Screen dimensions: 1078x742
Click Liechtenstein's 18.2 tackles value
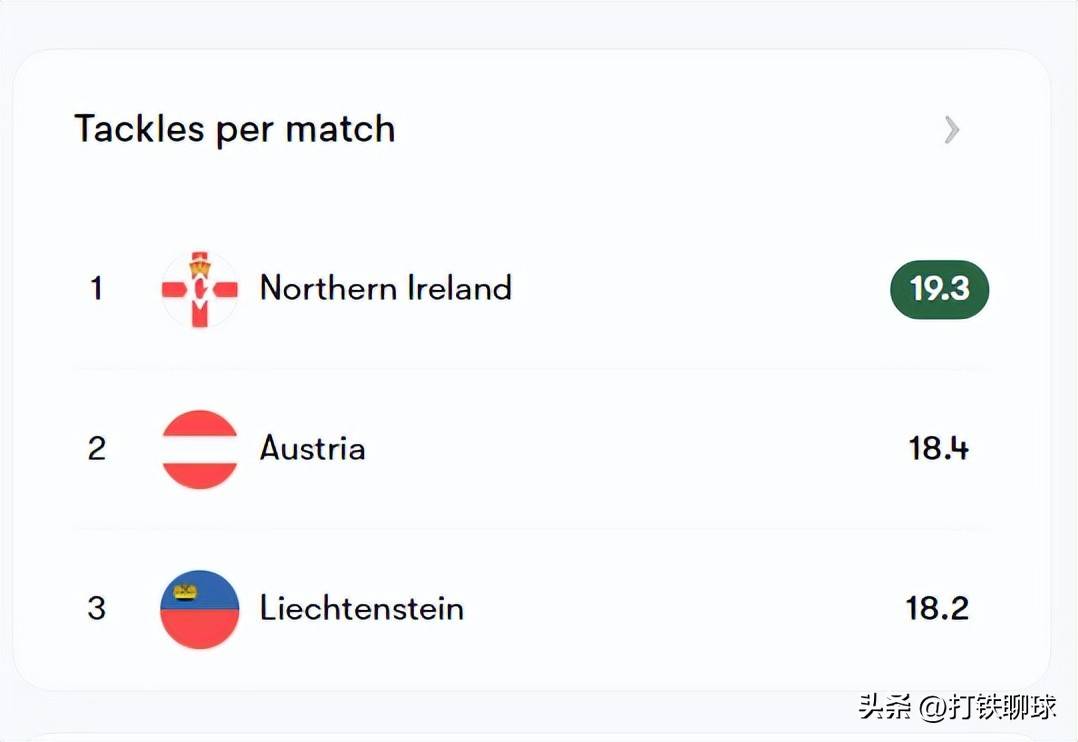[938, 608]
